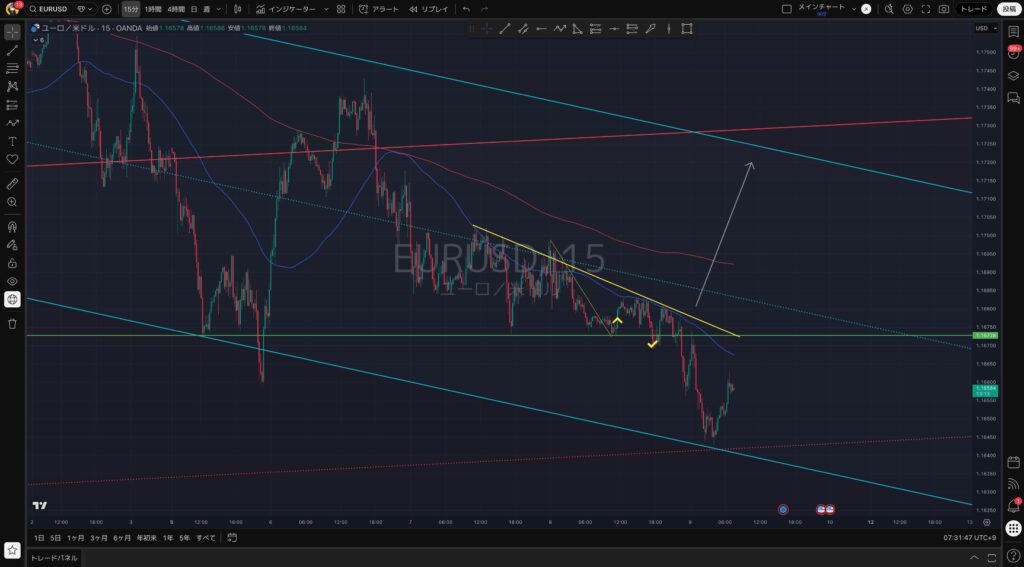Pick the rectangle tool in floating drawing toolbar
This screenshot has height=567, width=1024.
coord(686,29)
